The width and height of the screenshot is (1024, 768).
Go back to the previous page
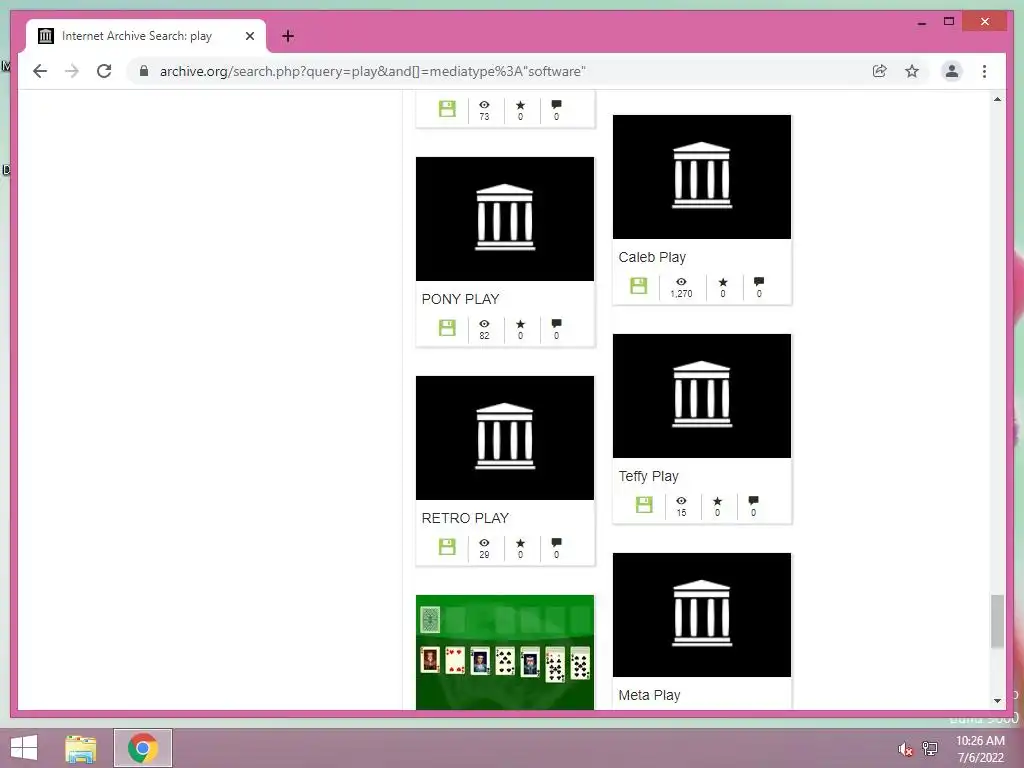pyautogui.click(x=40, y=71)
